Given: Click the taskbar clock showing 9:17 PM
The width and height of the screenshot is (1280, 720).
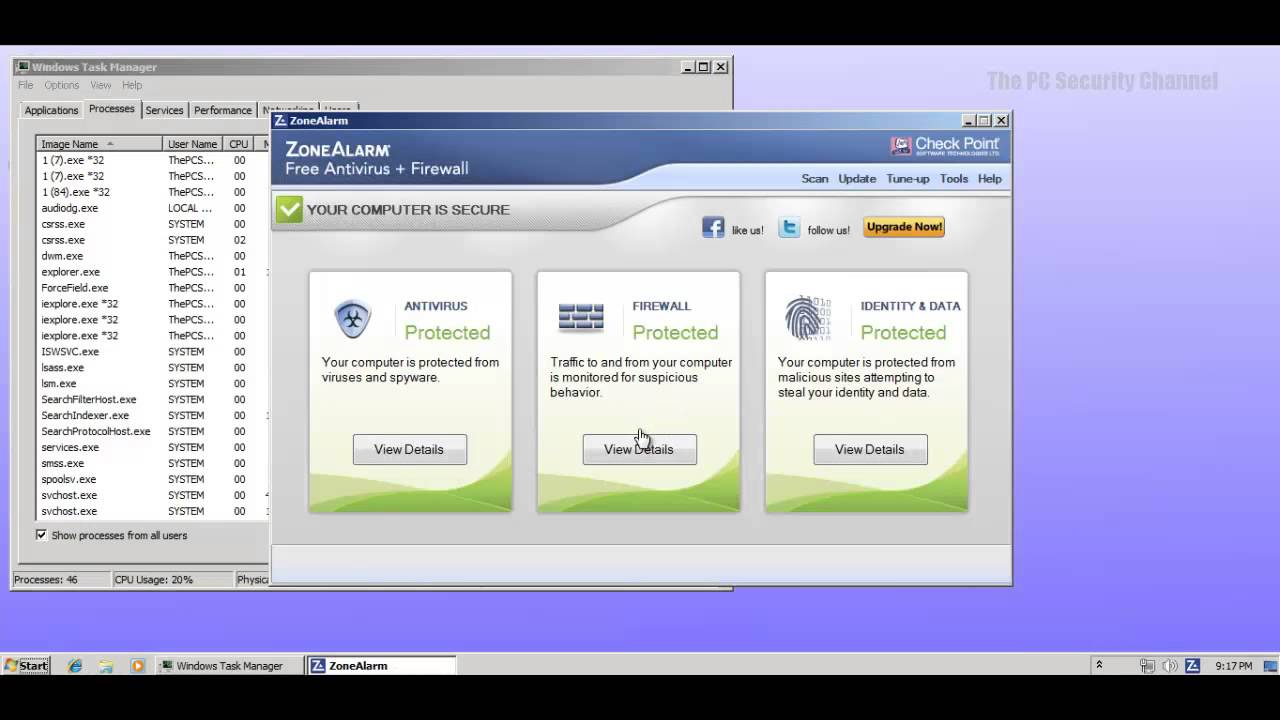Looking at the screenshot, I should tap(1234, 665).
